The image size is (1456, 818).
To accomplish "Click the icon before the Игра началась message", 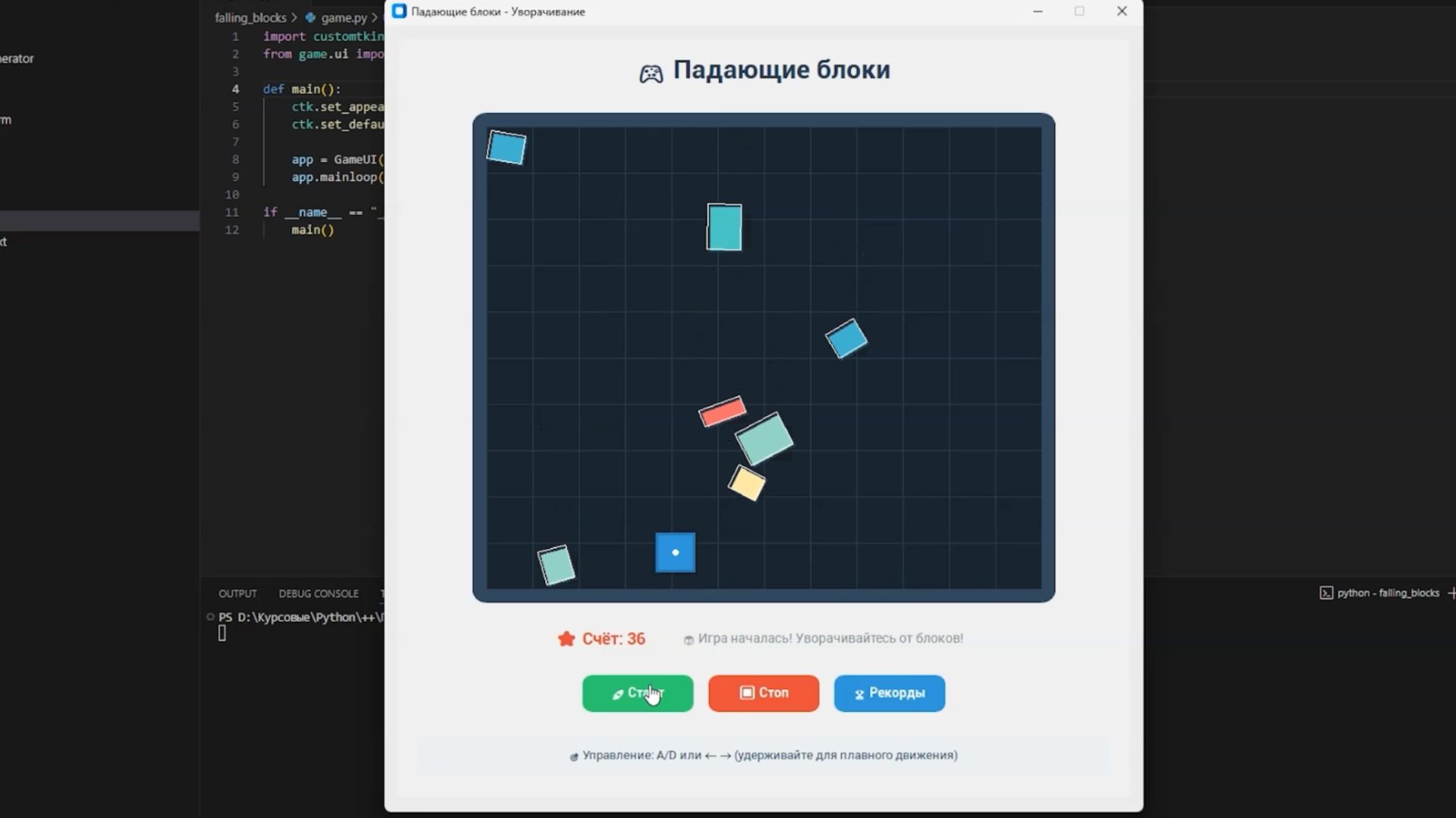I will click(x=689, y=639).
